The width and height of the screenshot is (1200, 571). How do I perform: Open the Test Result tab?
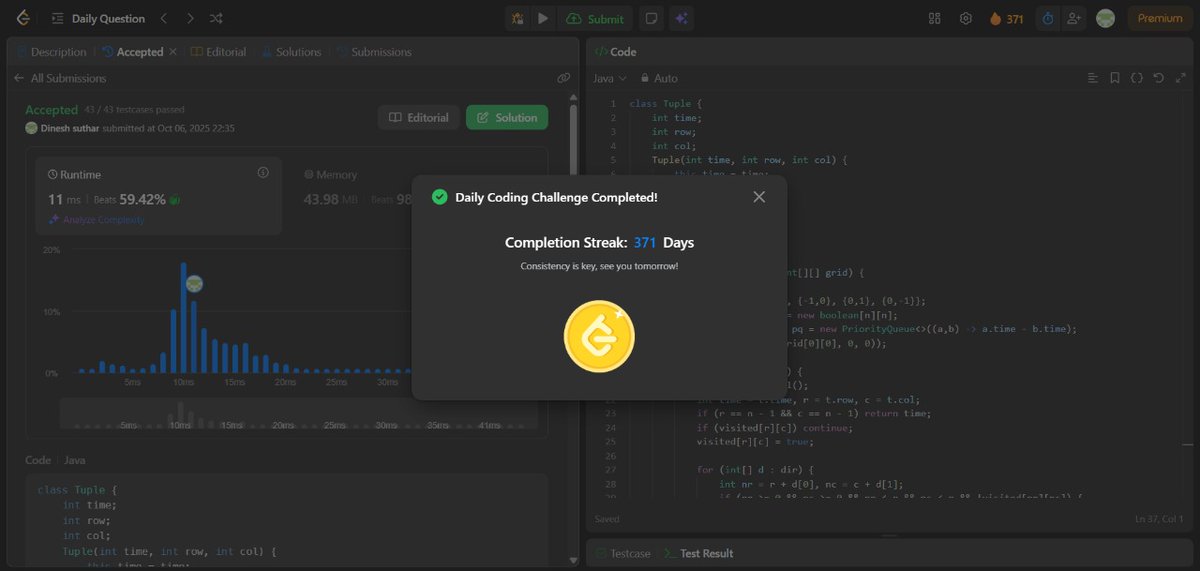tap(697, 553)
